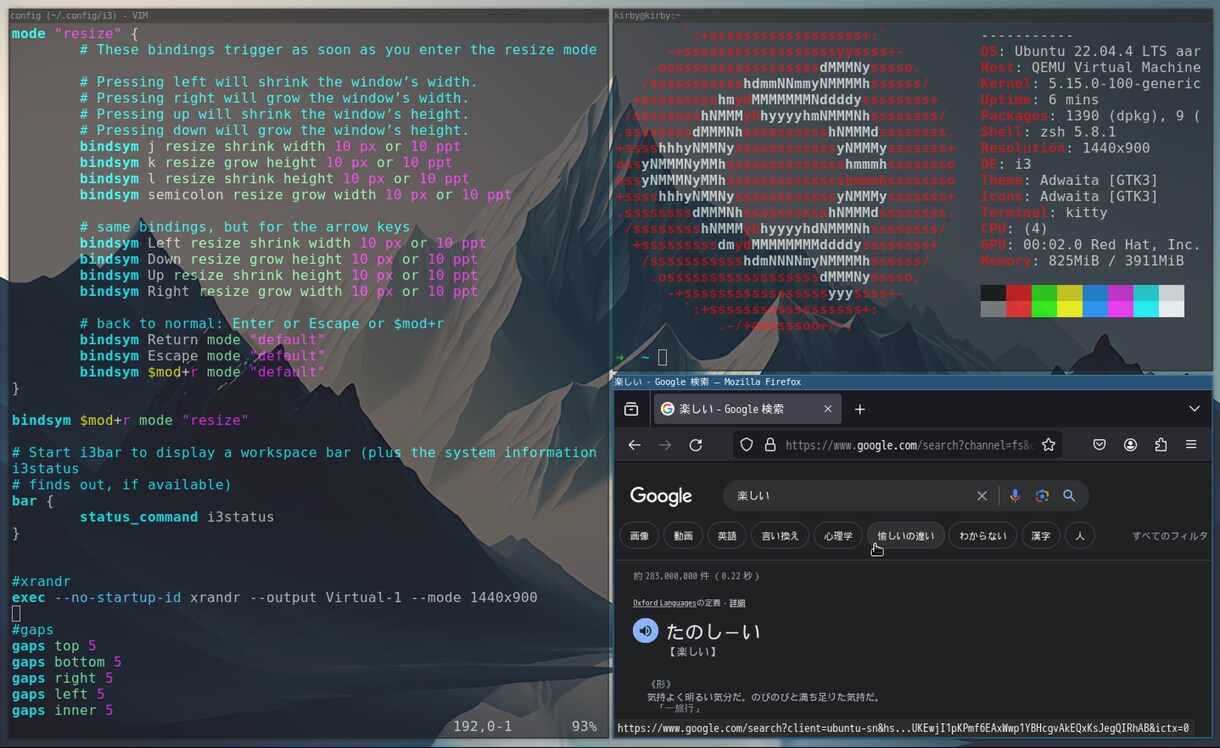Open the 詳細 link
Image resolution: width=1220 pixels, height=748 pixels.
(737, 603)
